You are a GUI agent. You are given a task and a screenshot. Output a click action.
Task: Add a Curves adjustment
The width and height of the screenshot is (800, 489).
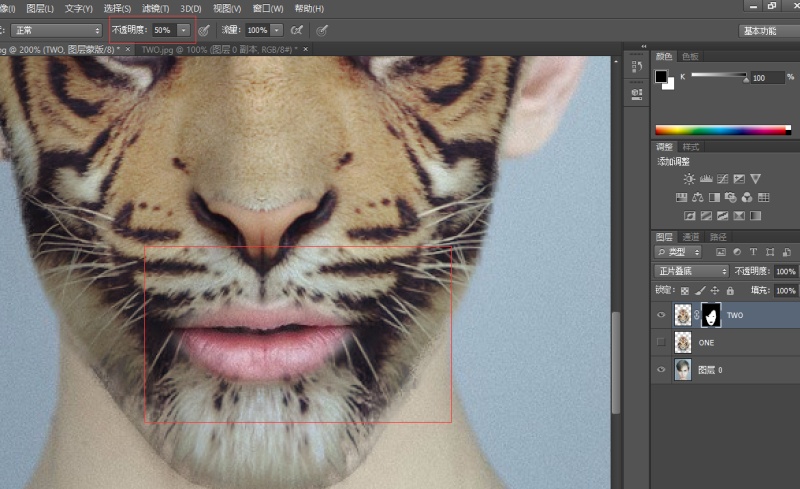tap(722, 179)
